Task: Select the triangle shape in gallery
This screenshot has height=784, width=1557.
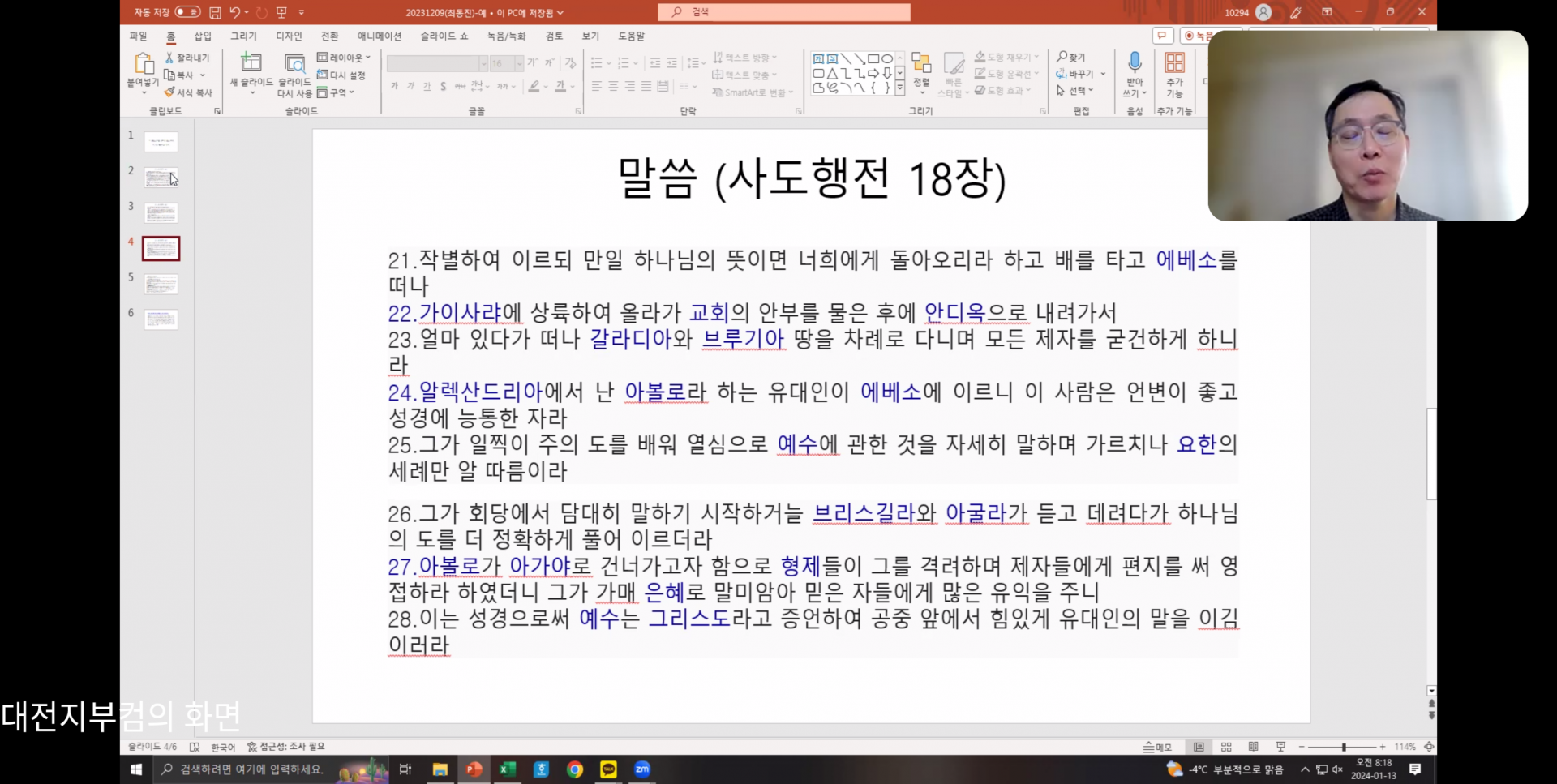Action: coord(833,74)
